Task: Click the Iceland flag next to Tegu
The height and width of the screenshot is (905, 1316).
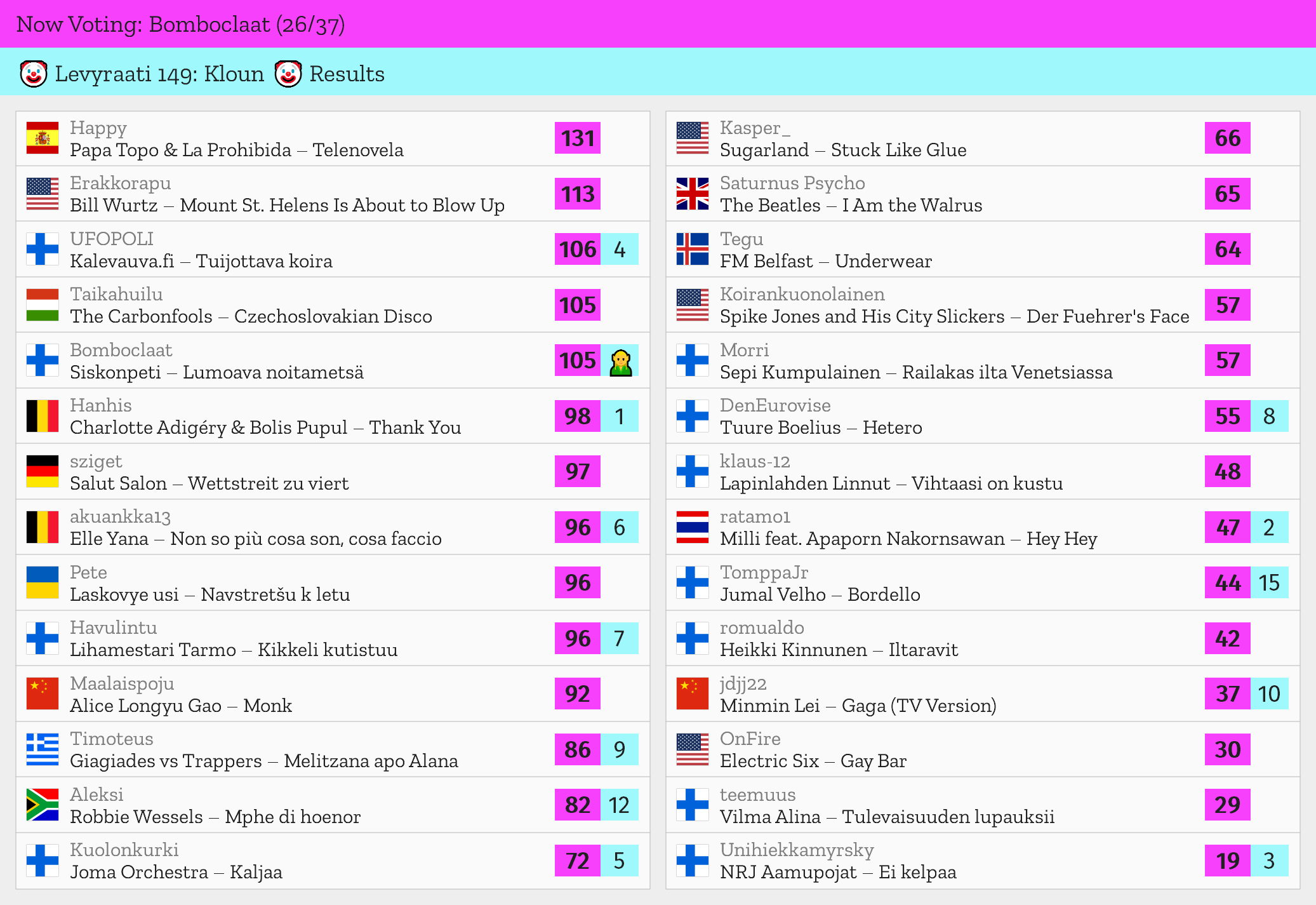Action: [692, 249]
